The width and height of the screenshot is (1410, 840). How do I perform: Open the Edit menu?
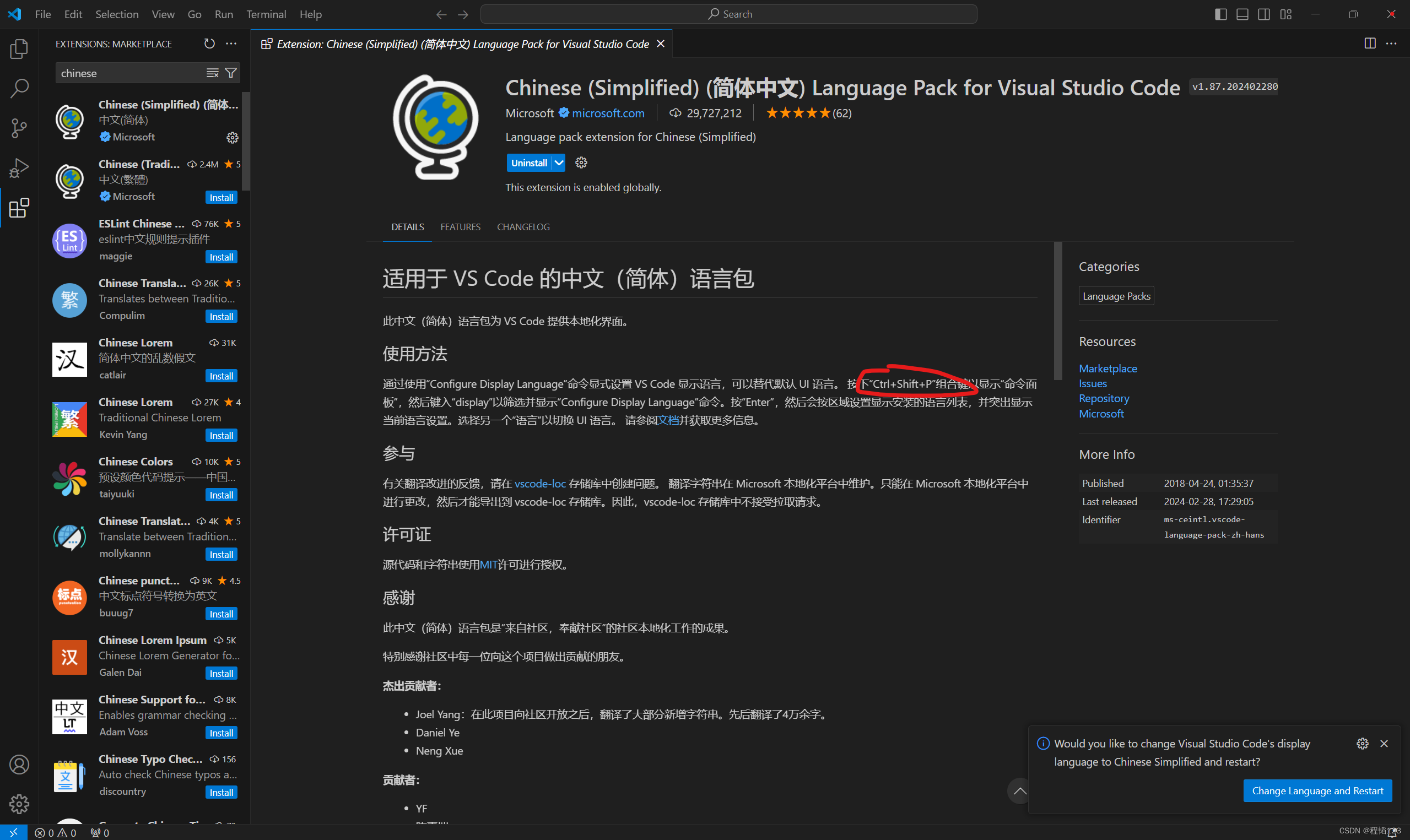pyautogui.click(x=73, y=14)
